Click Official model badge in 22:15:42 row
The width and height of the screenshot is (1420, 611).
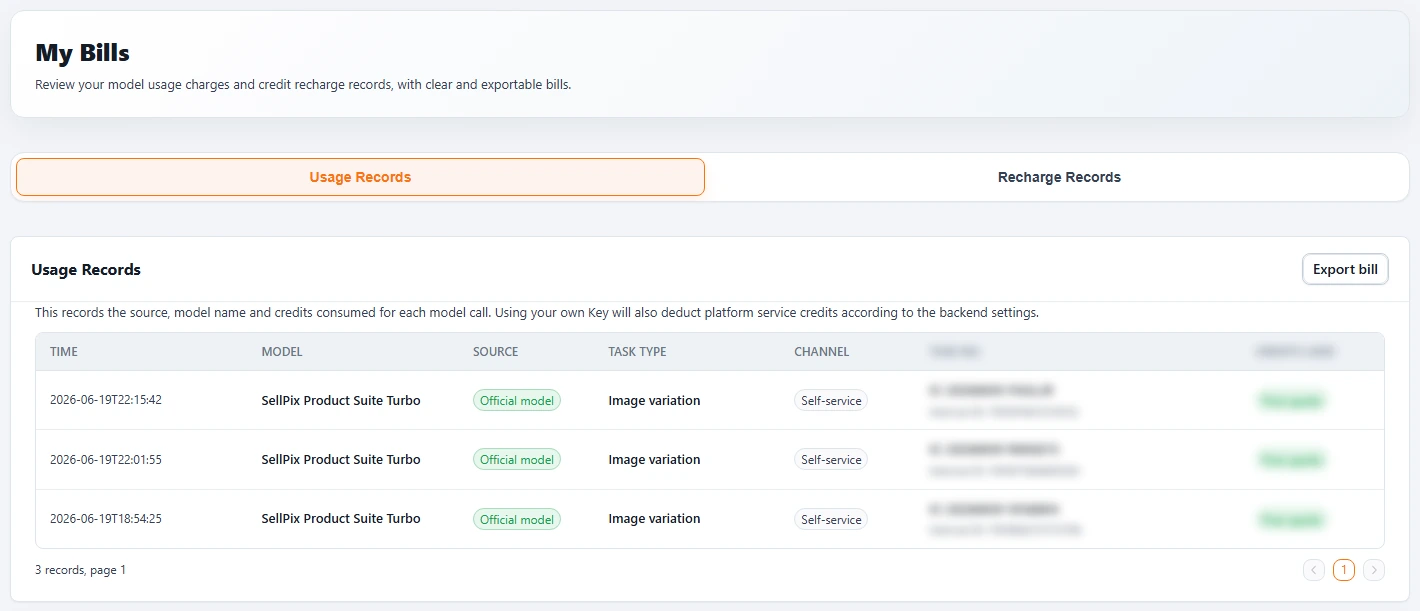517,400
